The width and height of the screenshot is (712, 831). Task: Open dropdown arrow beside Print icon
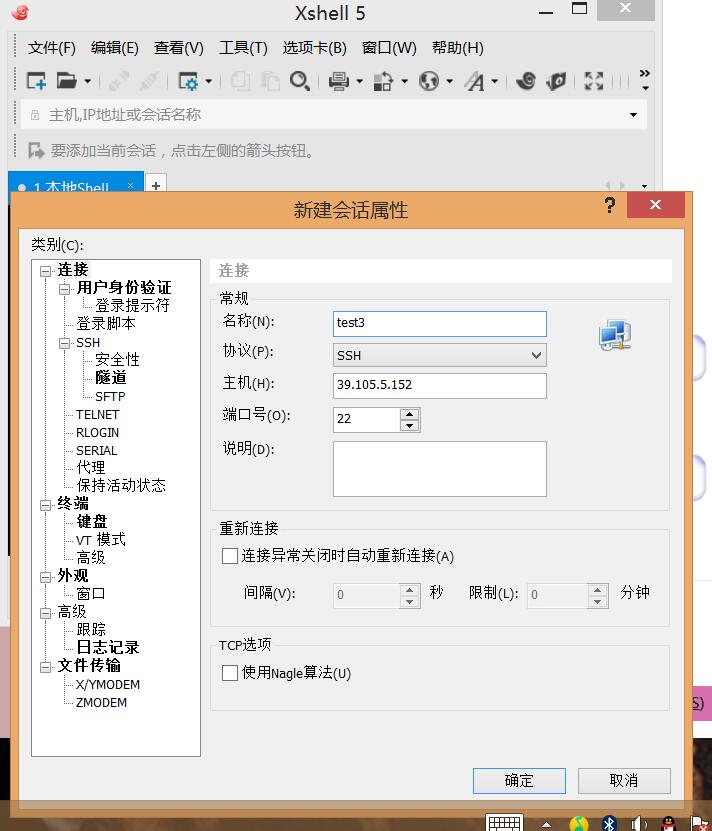pos(359,82)
